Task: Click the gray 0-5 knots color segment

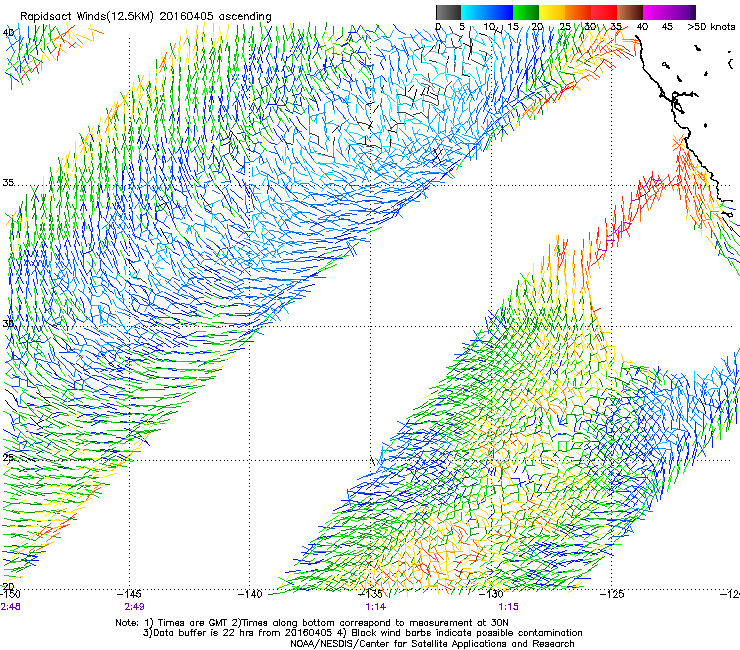Action: point(448,12)
